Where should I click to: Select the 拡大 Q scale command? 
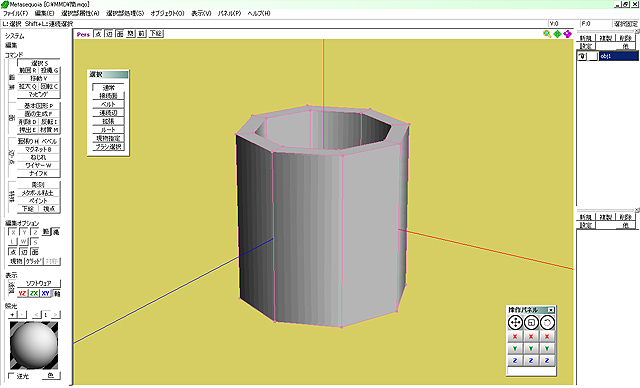[x=28, y=86]
